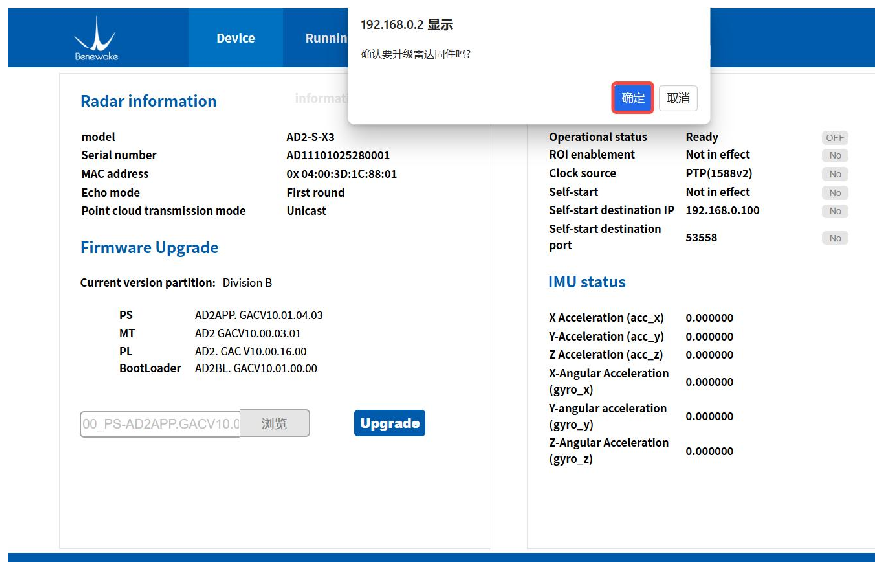Select BootLoader version AD2BL. GACV10.01.00.00
The height and width of the screenshot is (569, 882).
point(256,368)
